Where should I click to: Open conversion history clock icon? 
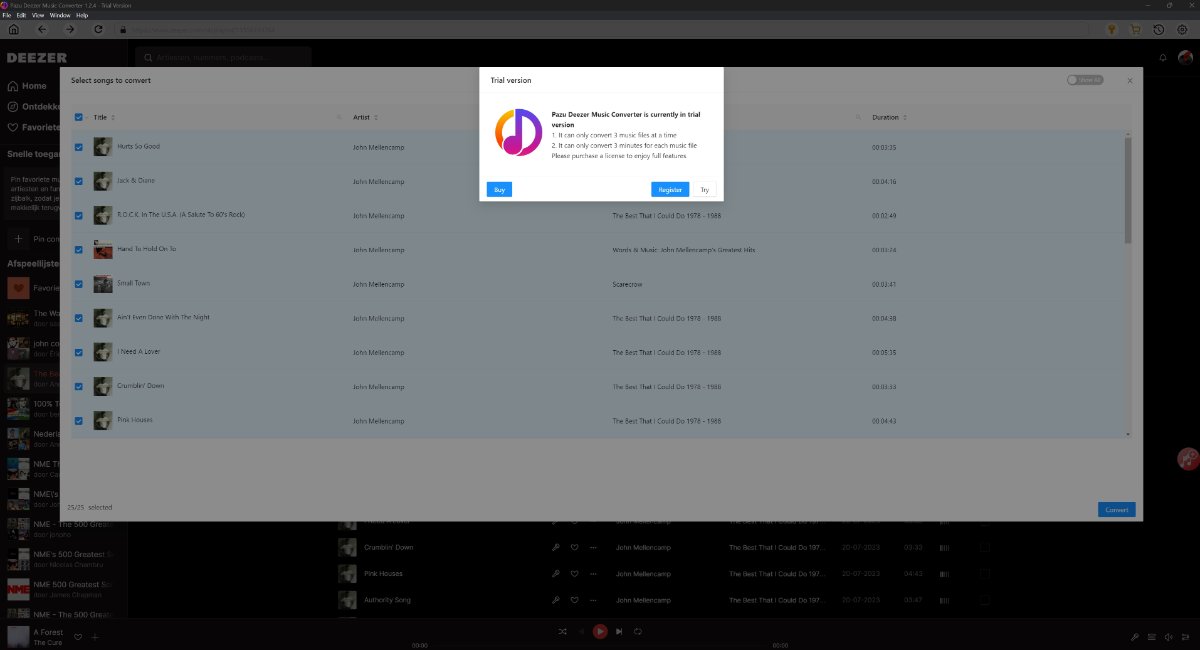[x=1159, y=29]
